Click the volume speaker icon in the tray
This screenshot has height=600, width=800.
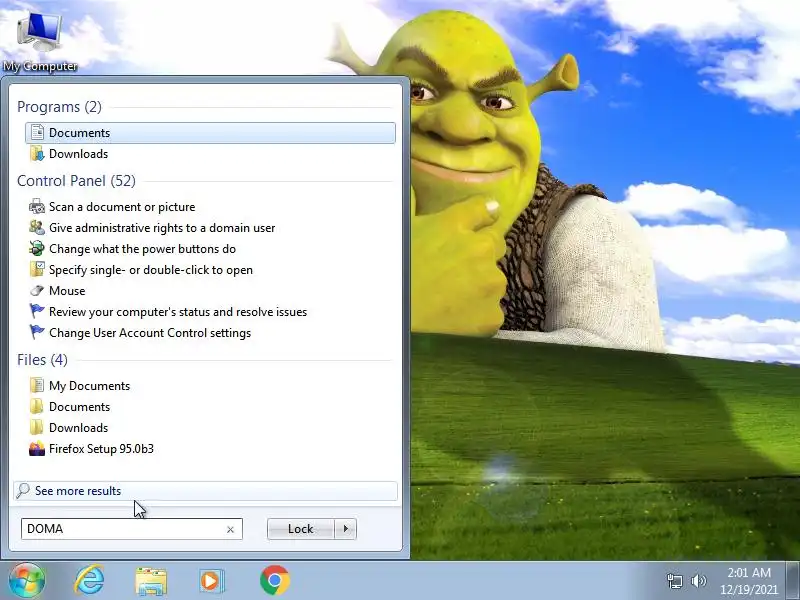698,581
